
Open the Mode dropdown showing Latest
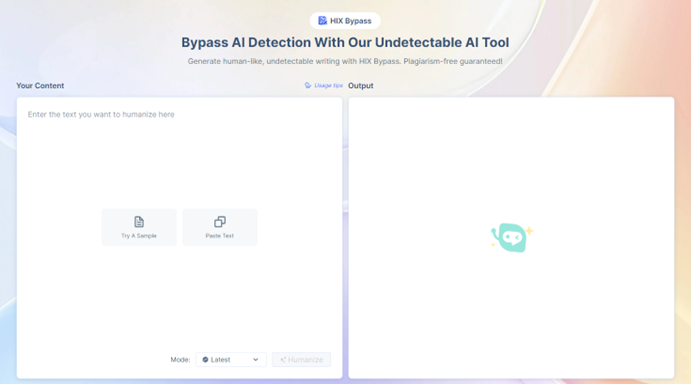click(x=231, y=360)
